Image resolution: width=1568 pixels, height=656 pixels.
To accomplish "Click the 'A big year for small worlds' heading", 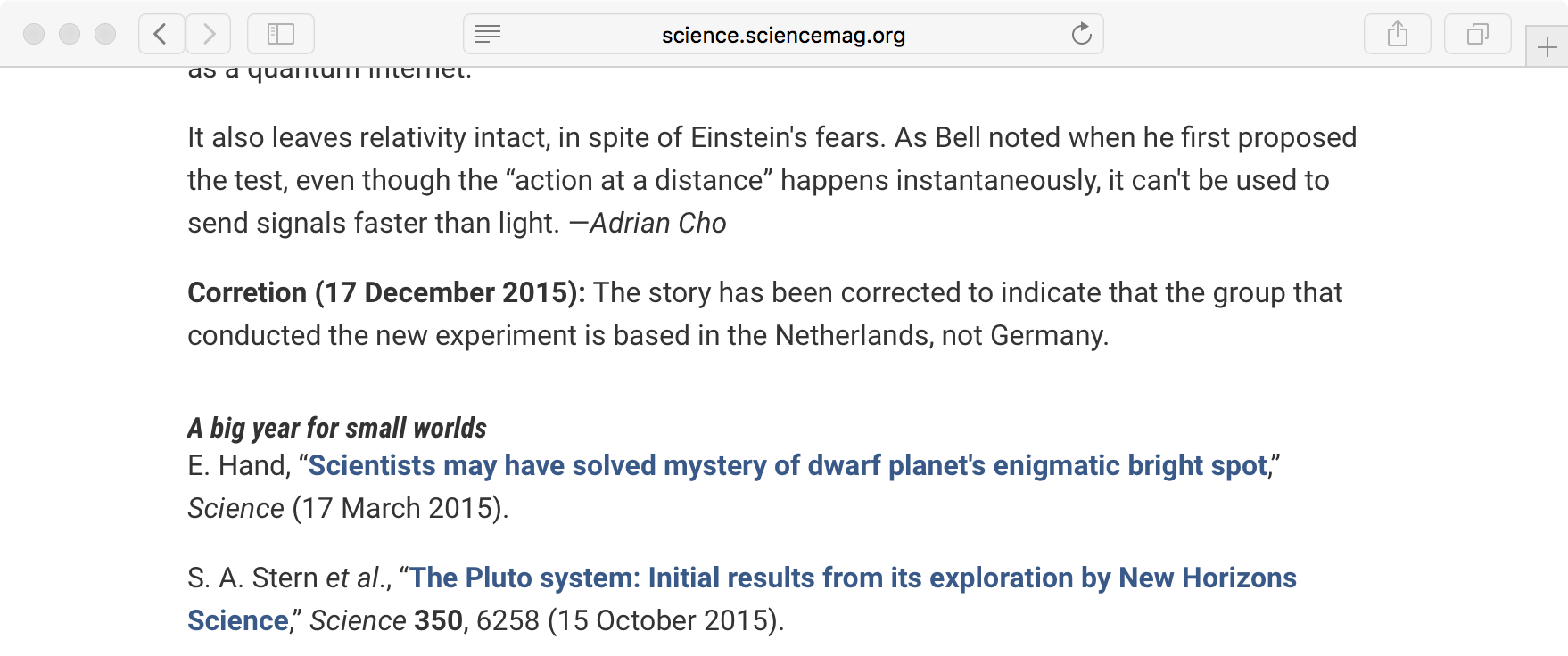I will click(x=337, y=428).
